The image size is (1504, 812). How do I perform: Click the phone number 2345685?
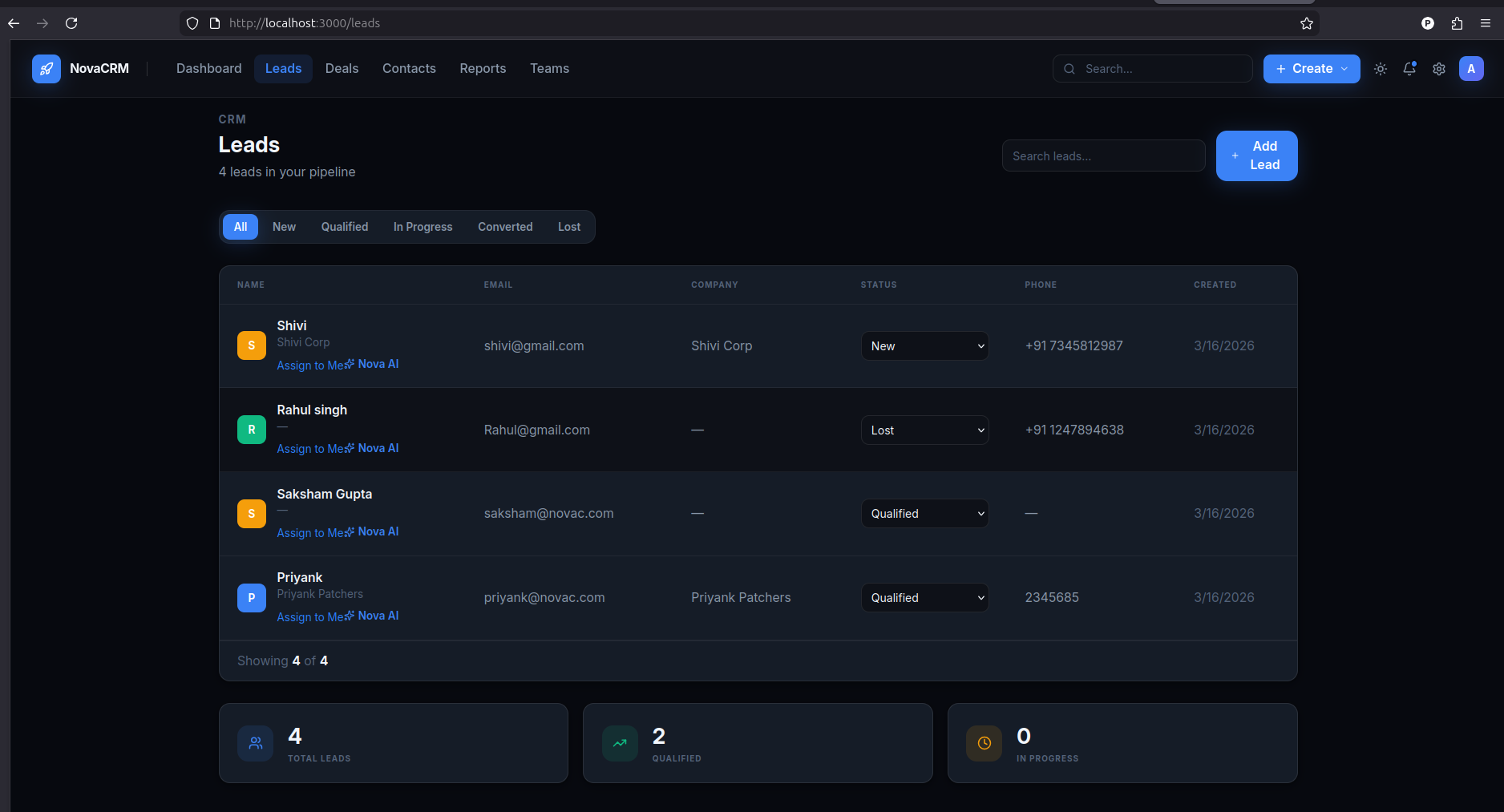tap(1052, 598)
